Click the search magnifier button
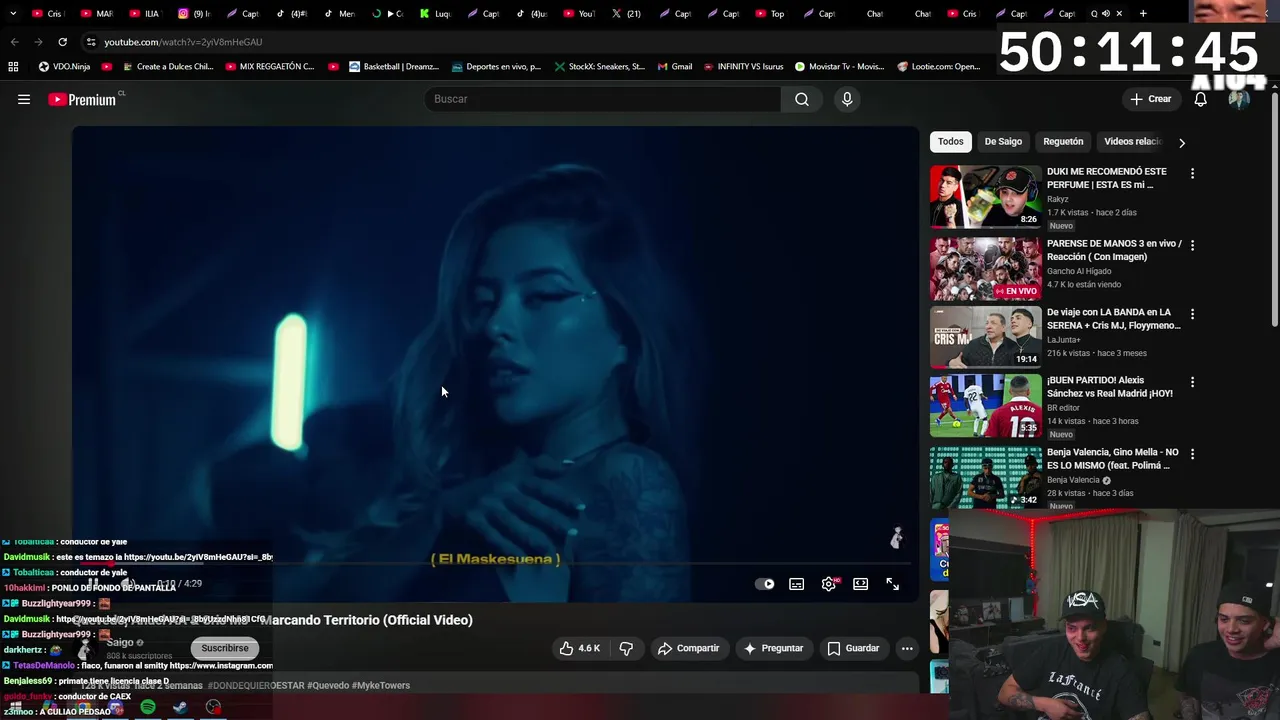Viewport: 1280px width, 720px height. tap(802, 99)
